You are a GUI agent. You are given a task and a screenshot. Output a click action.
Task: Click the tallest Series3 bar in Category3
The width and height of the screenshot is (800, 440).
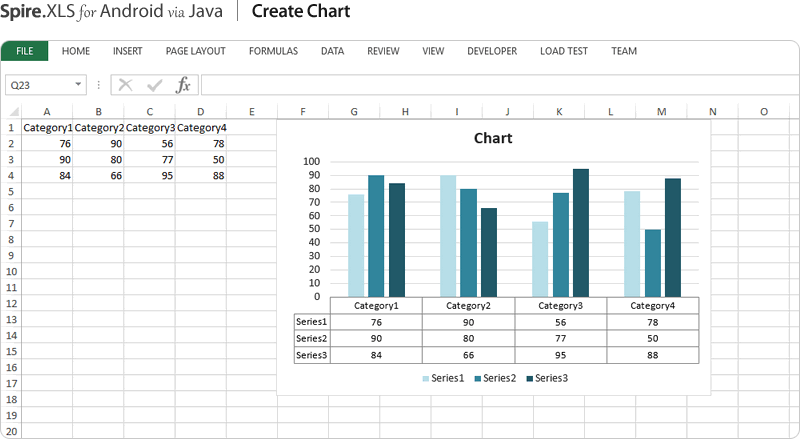coord(581,232)
